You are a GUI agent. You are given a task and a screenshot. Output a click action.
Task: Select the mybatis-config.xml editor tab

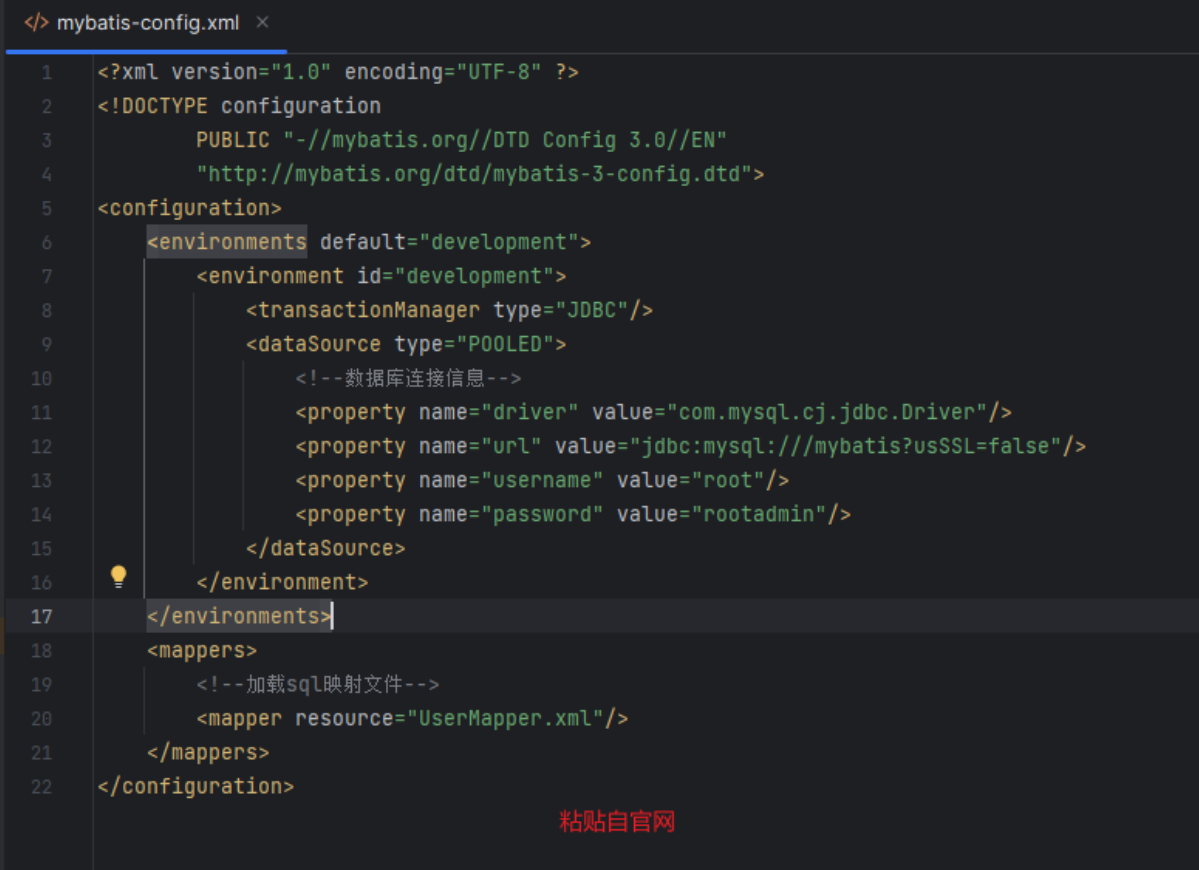(148, 23)
